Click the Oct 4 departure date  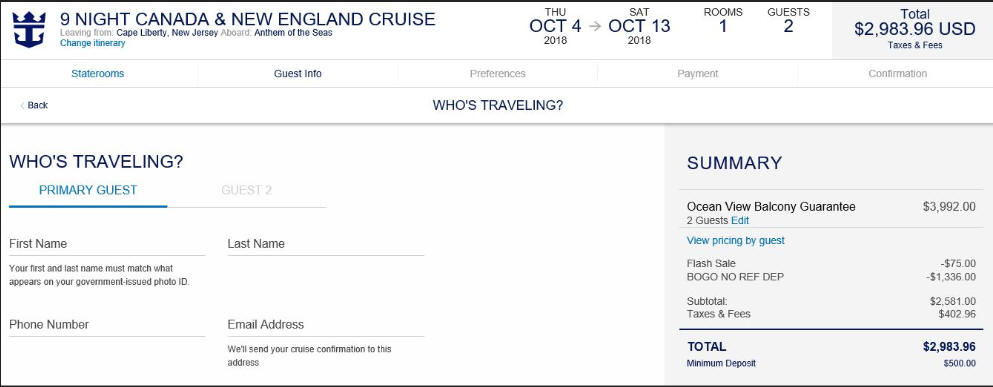555,27
